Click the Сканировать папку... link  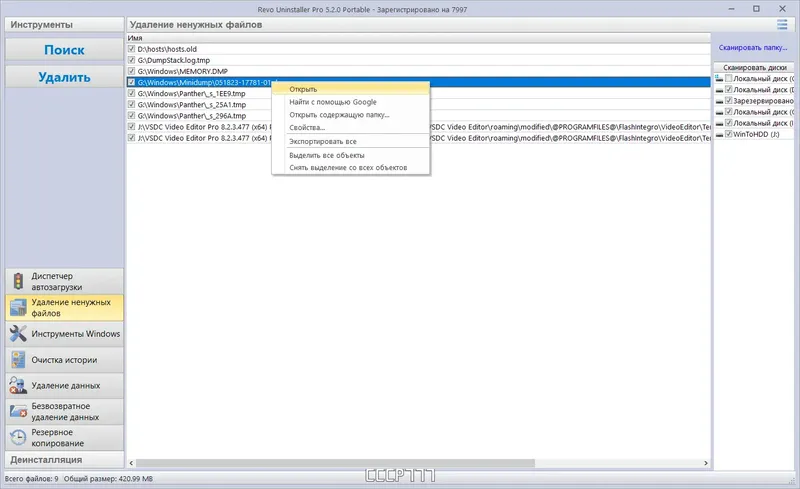click(753, 47)
